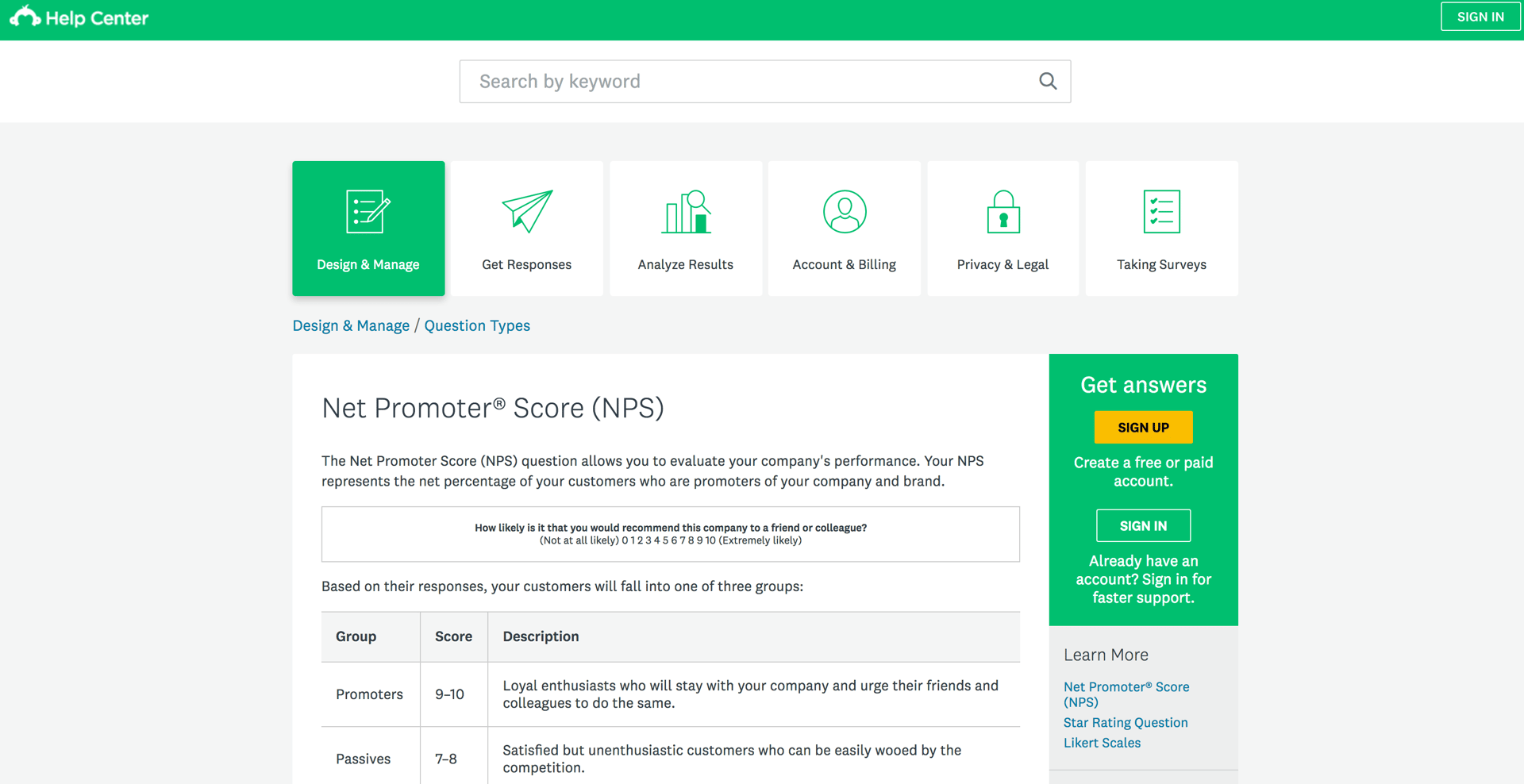Screen dimensions: 1524x784
Task: Click inside the Search by keyword field
Action: pos(714,81)
